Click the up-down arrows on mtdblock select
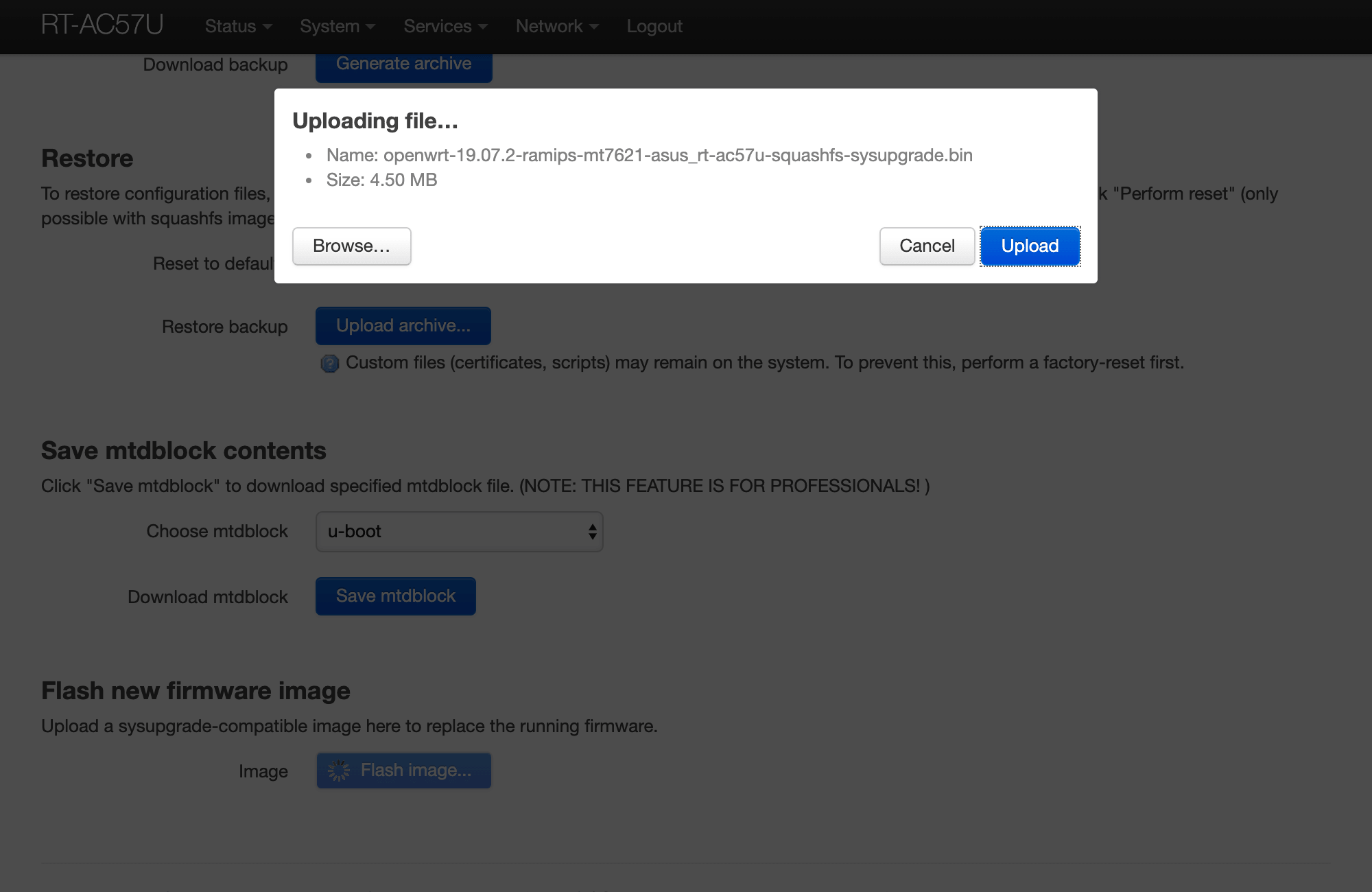The image size is (1372, 892). click(592, 531)
